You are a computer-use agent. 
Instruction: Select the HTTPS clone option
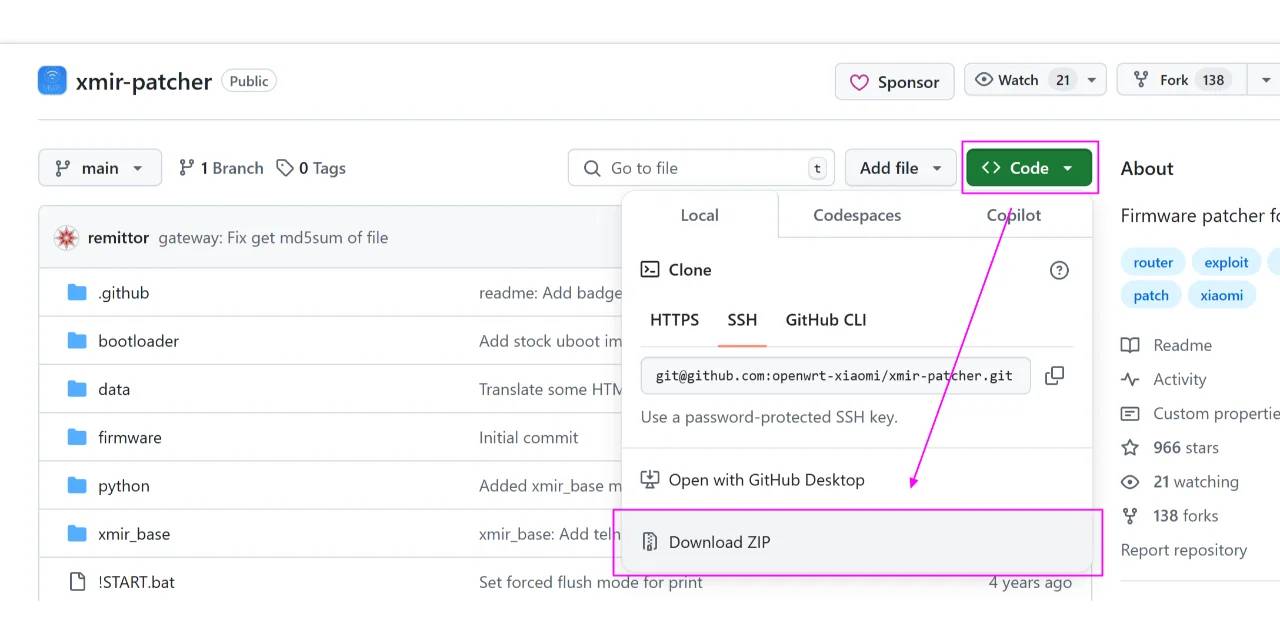pos(675,320)
